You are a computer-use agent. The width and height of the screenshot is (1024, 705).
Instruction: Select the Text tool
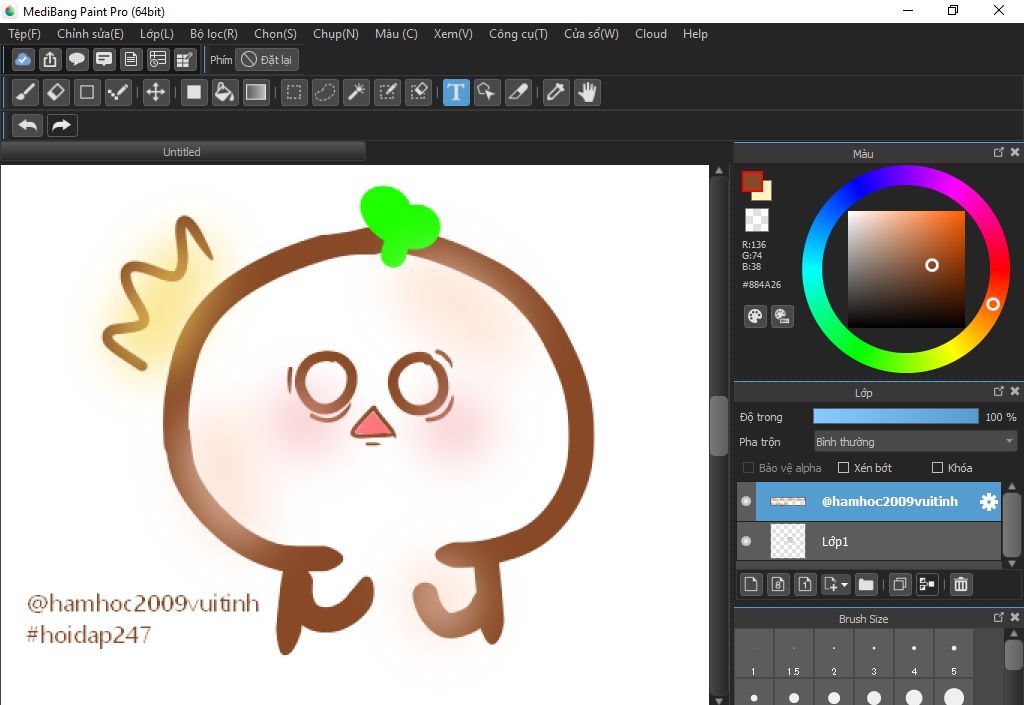[456, 93]
